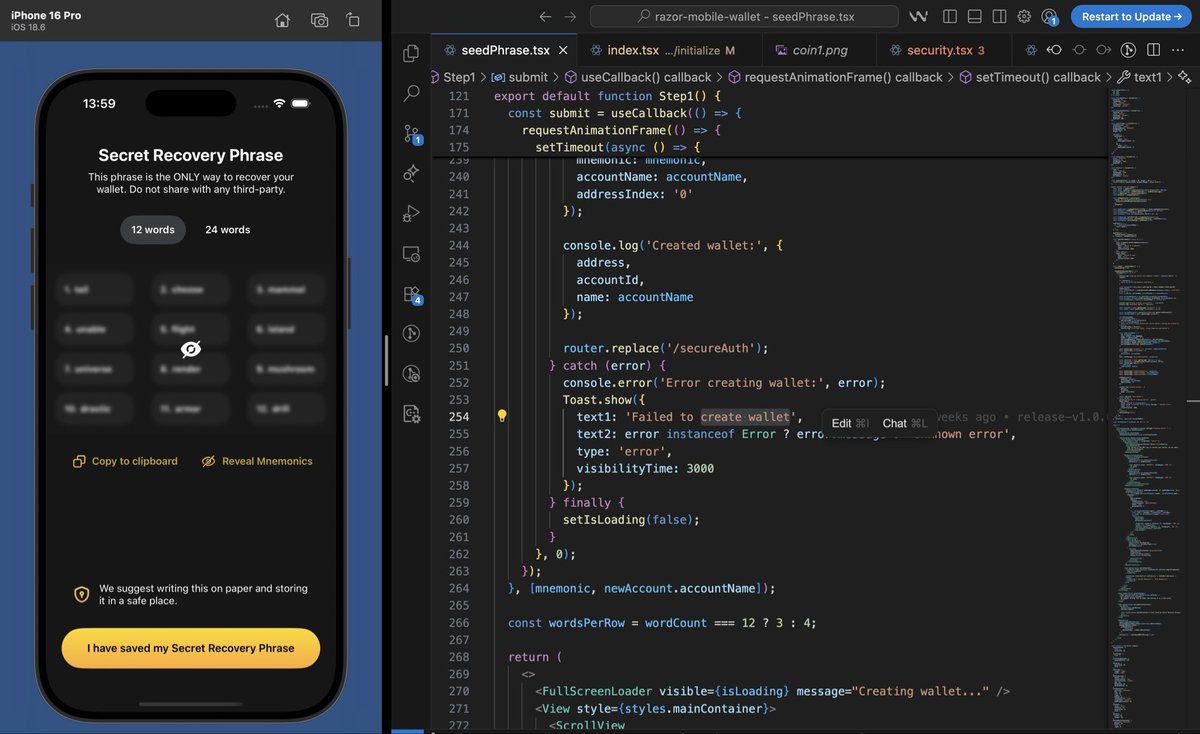Image resolution: width=1200 pixels, height=734 pixels.
Task: Go to next change using right circle-arrow icon
Action: [x=1104, y=50]
